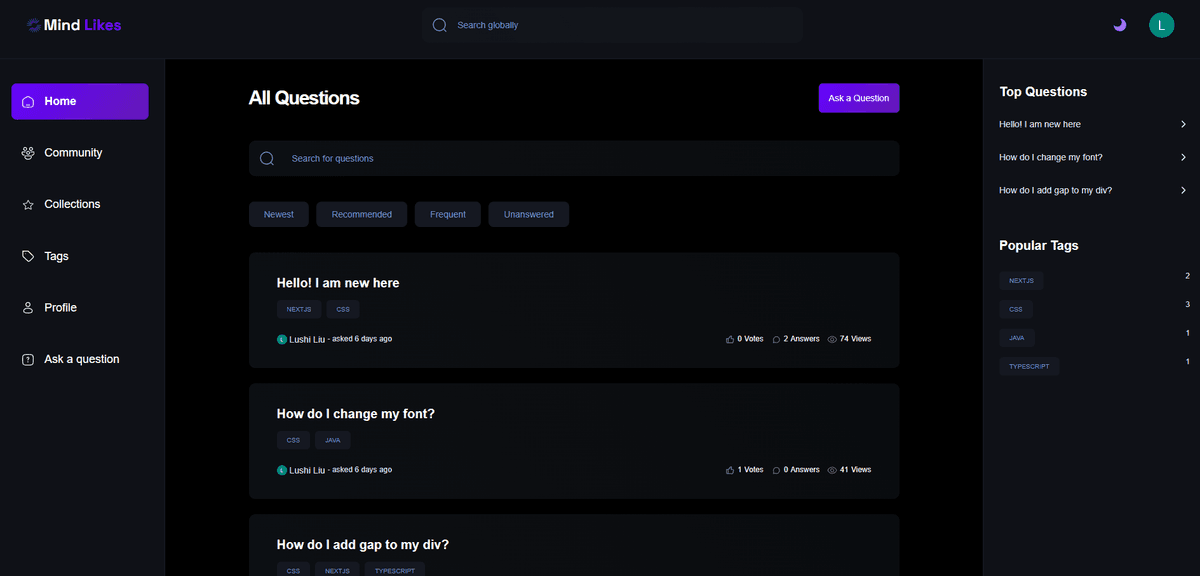Select the TYPESCRIPT tag under Popular Tags
This screenshot has height=576, width=1200.
pyautogui.click(x=1028, y=366)
